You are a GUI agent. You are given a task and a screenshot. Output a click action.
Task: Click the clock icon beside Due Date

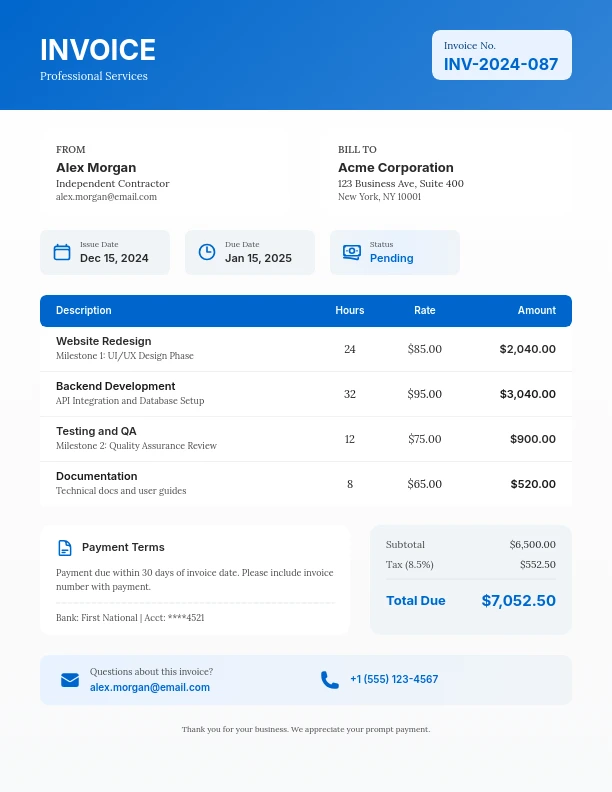tap(207, 252)
